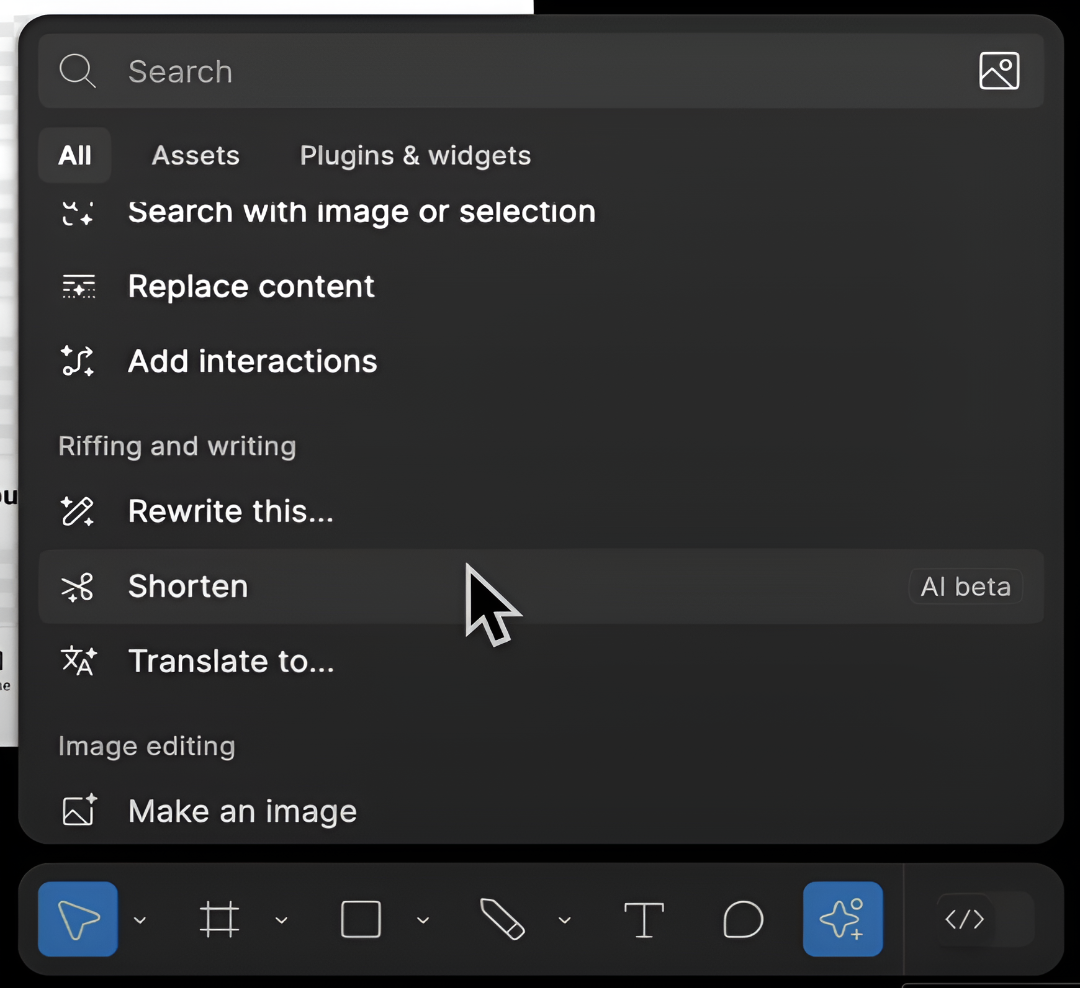
Task: Expand the Move tool dropdown chevron
Action: pyautogui.click(x=140, y=920)
